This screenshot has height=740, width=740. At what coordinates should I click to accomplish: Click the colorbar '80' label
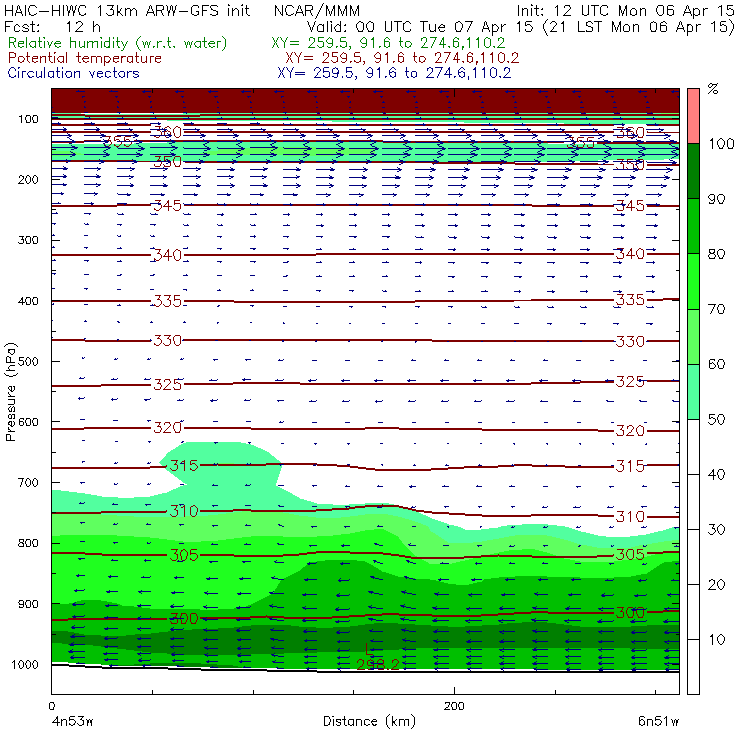click(716, 254)
